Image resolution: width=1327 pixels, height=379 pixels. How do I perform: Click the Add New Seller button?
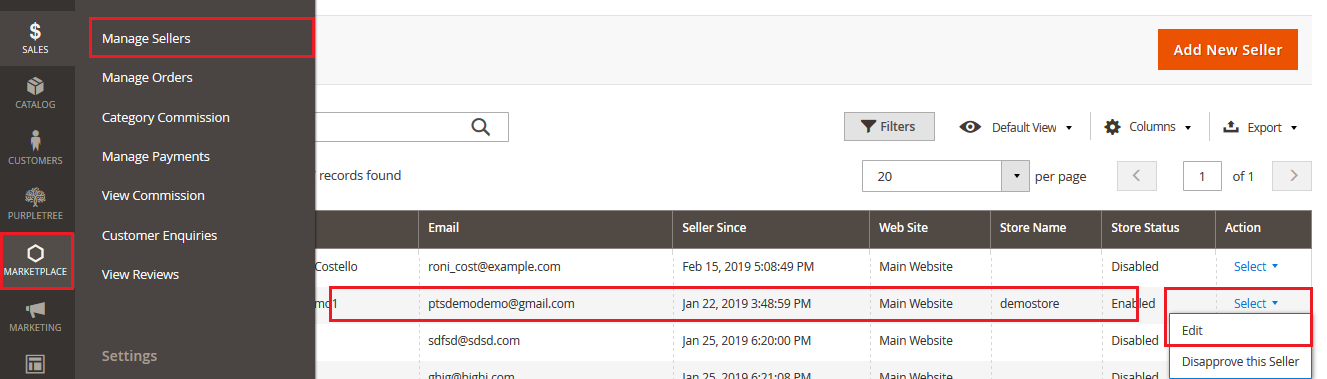1228,49
